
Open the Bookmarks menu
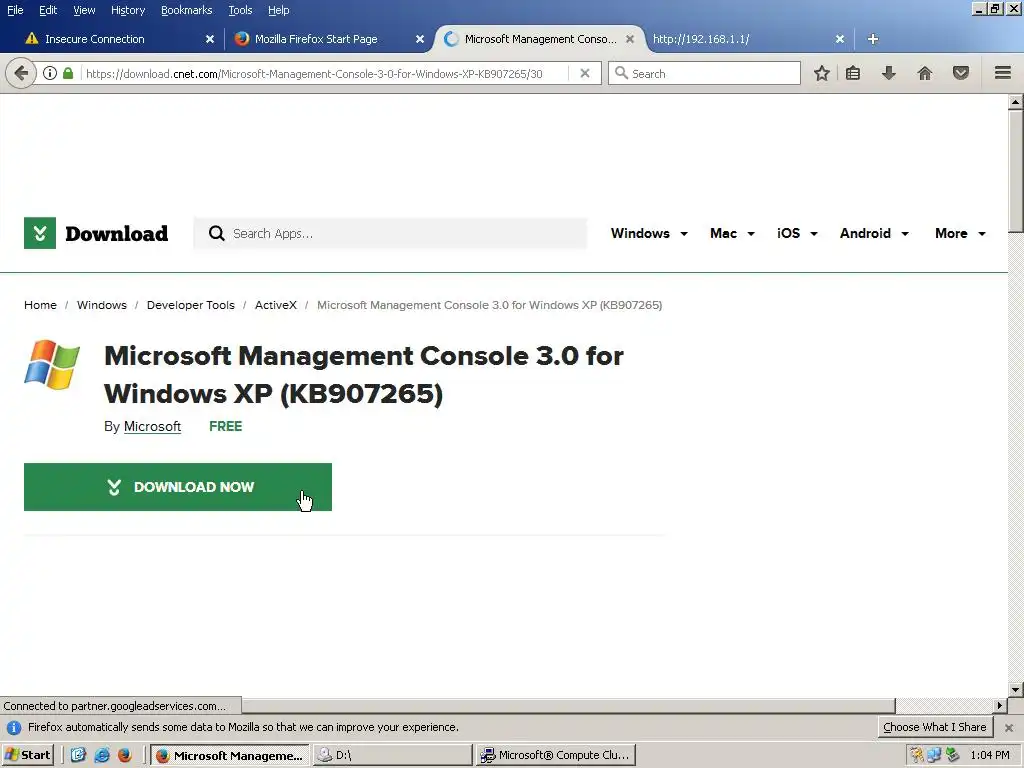(186, 10)
